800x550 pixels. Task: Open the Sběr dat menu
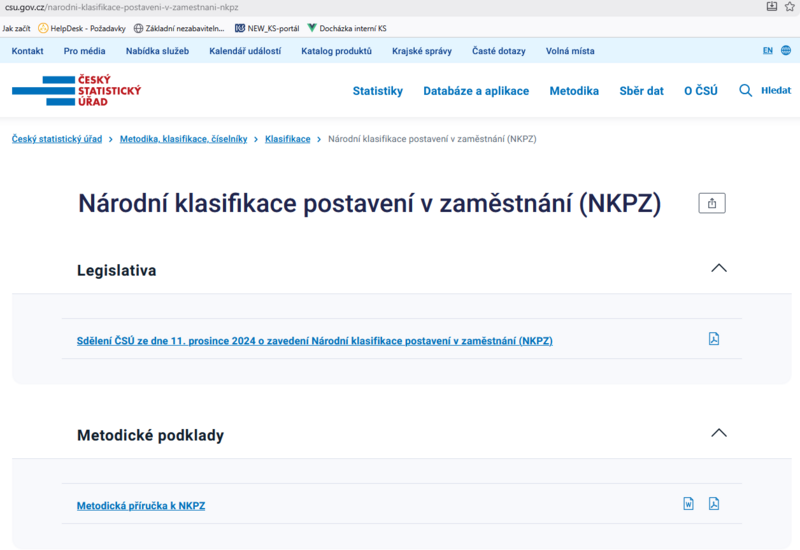tap(641, 91)
